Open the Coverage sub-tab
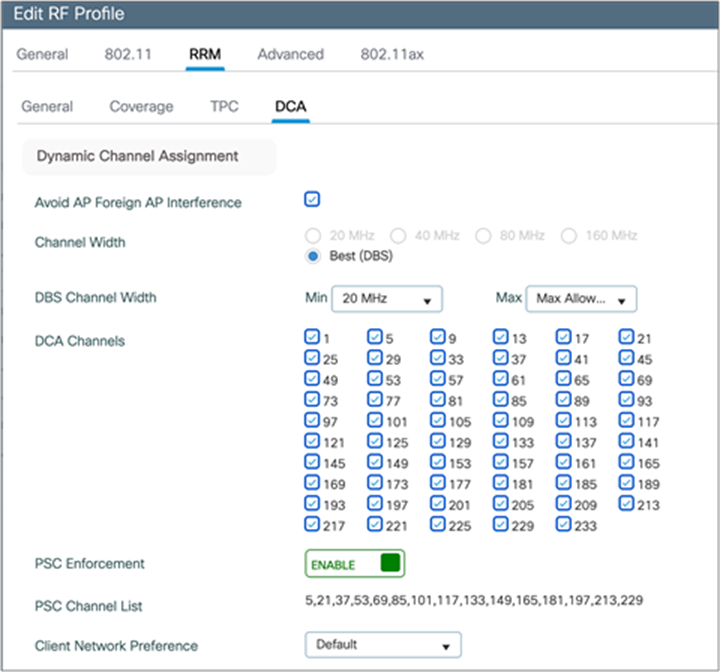The width and height of the screenshot is (720, 672). [141, 106]
